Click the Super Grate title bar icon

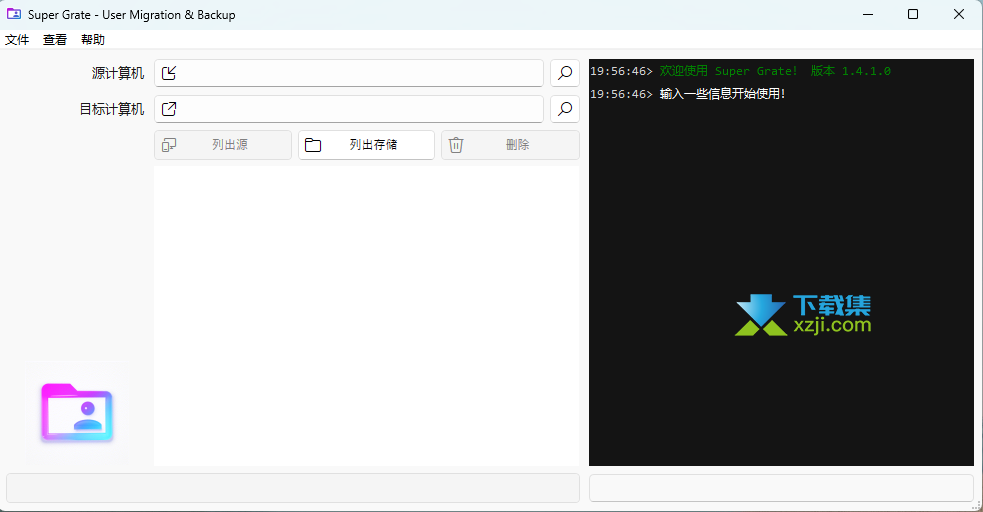14,14
